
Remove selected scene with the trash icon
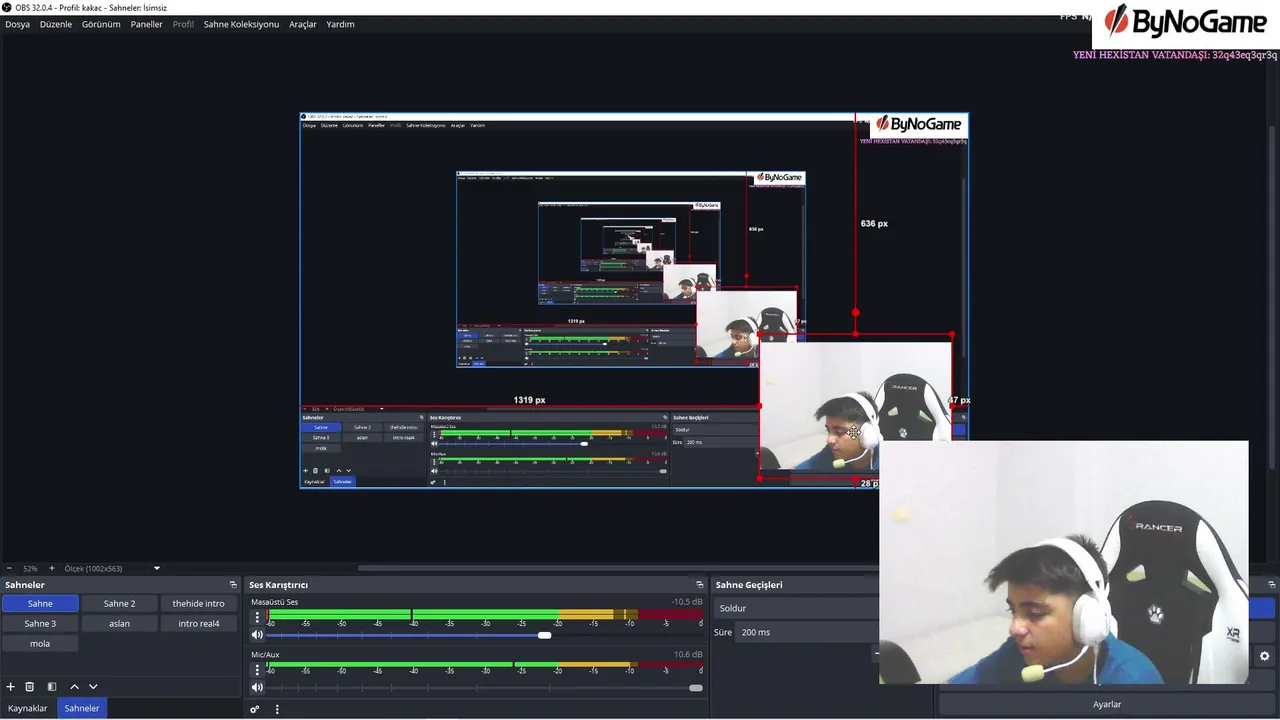pos(30,687)
